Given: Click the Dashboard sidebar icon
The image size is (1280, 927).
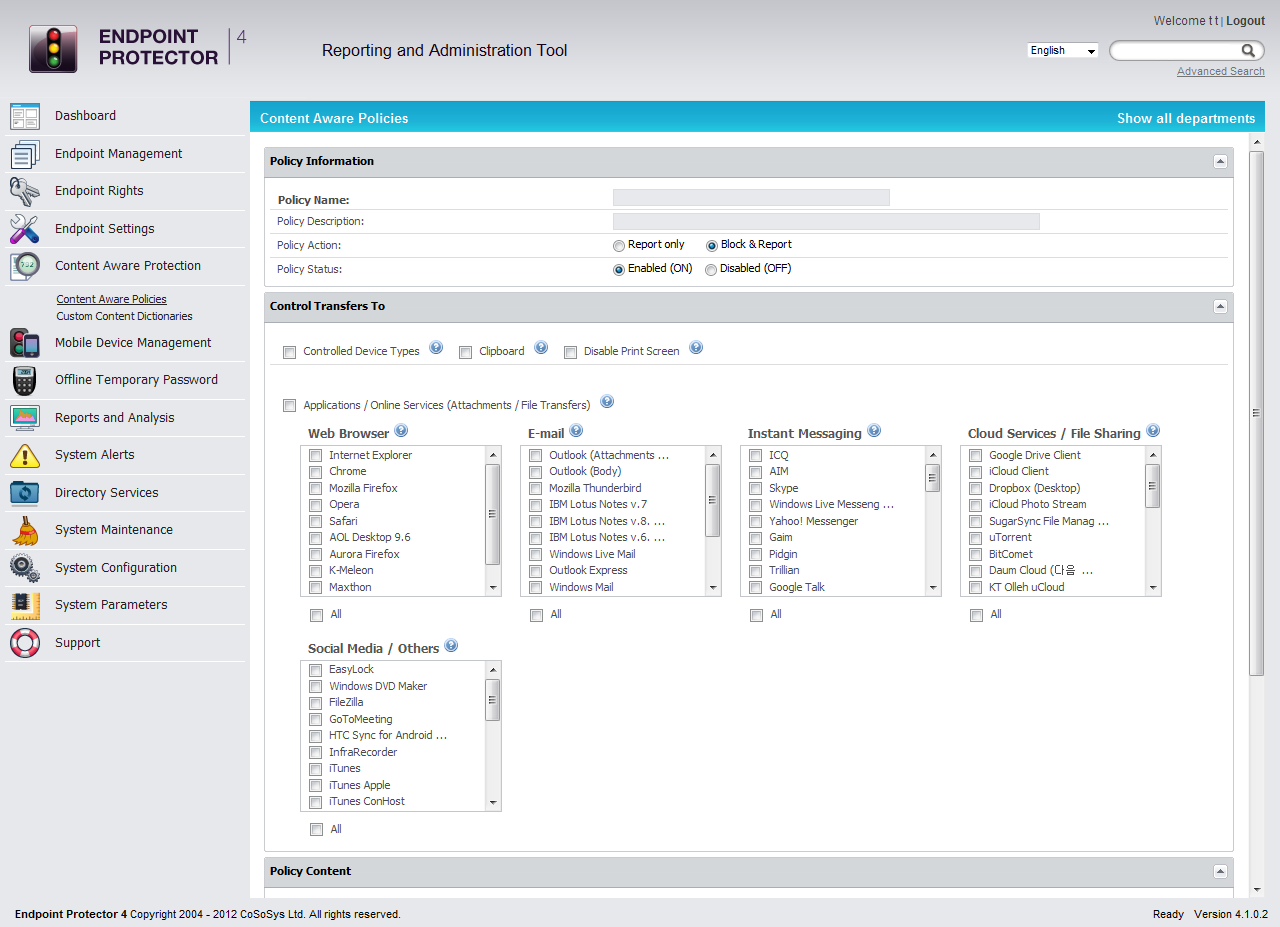Looking at the screenshot, I should point(25,116).
